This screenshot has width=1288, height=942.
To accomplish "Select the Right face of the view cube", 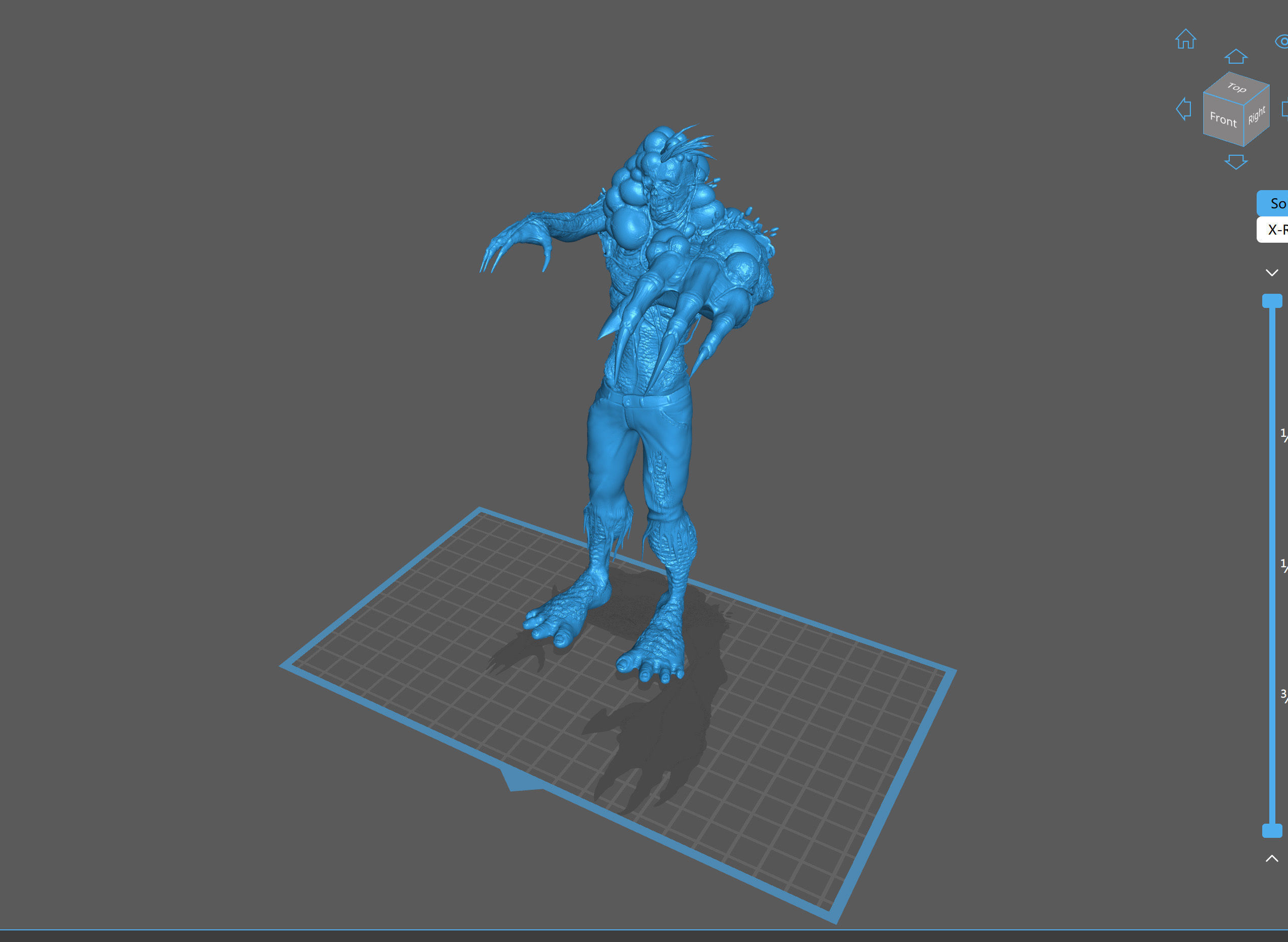I will coord(1257,115).
